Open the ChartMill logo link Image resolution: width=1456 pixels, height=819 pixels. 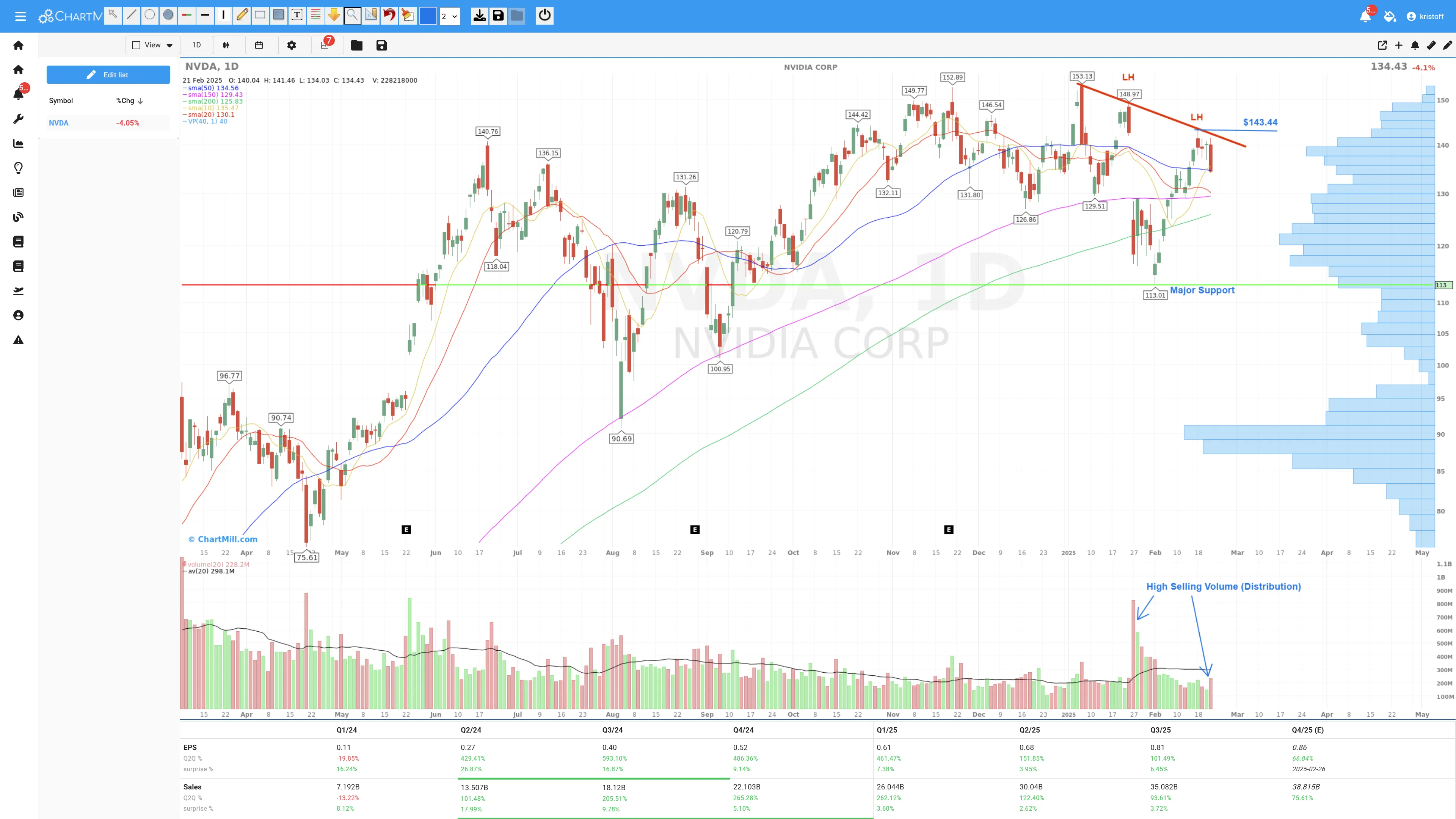coord(69,16)
